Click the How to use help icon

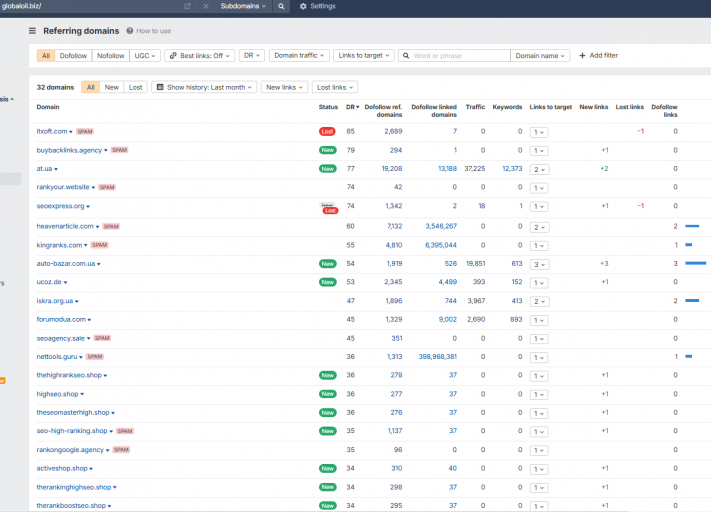130,31
